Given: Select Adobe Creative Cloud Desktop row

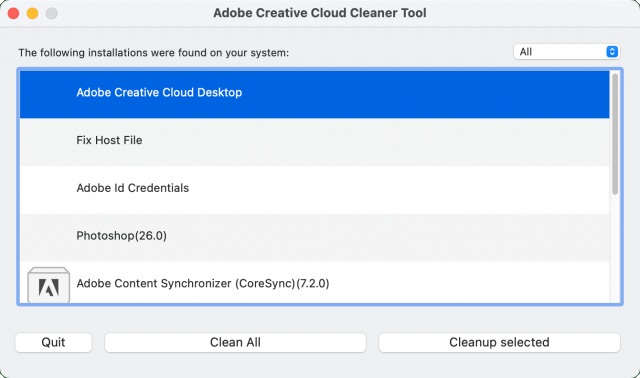Looking at the screenshot, I should [314, 94].
